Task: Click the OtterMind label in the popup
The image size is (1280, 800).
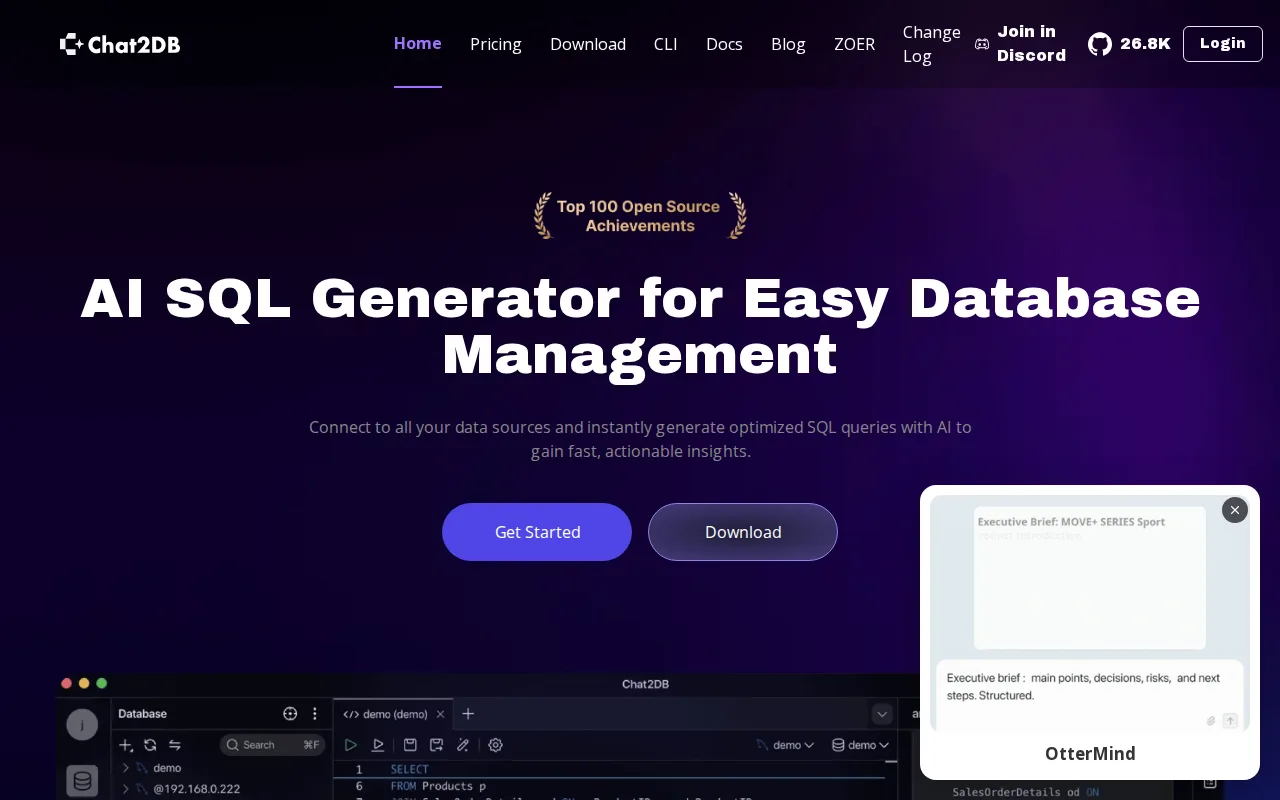Action: pyautogui.click(x=1090, y=754)
